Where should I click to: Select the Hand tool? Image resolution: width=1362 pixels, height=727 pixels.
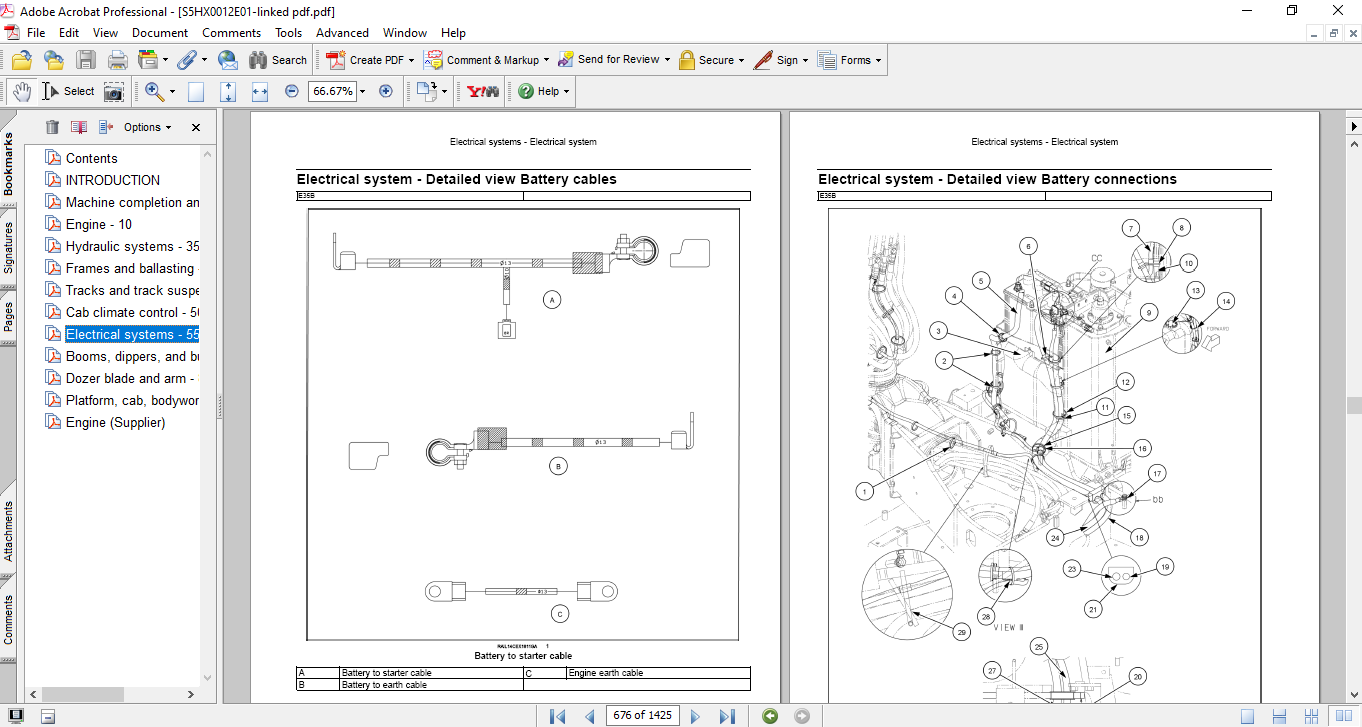pos(22,91)
